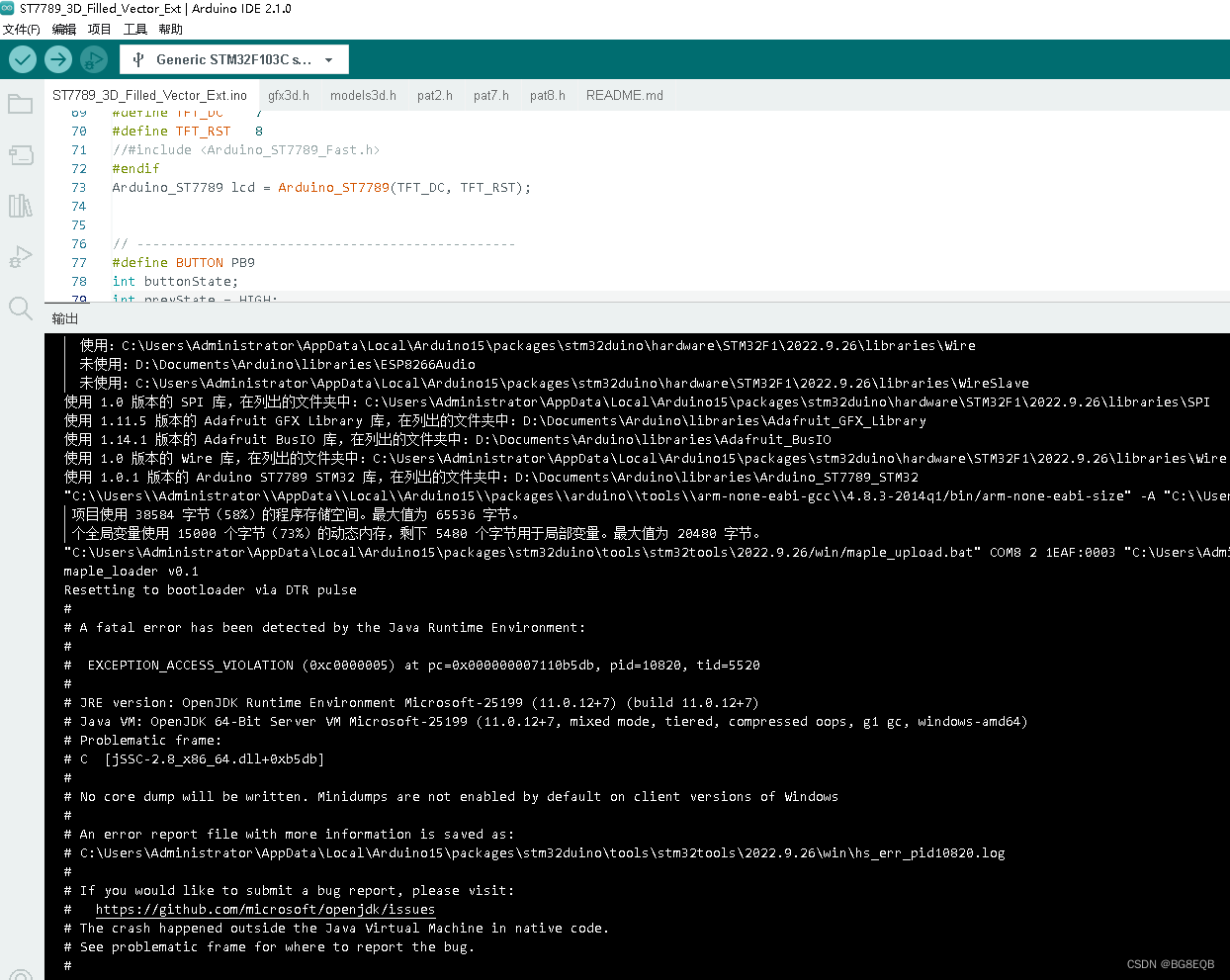Screen dimensions: 1230x980
Task: Switch to the gfx3d.h tab
Action: coord(289,95)
